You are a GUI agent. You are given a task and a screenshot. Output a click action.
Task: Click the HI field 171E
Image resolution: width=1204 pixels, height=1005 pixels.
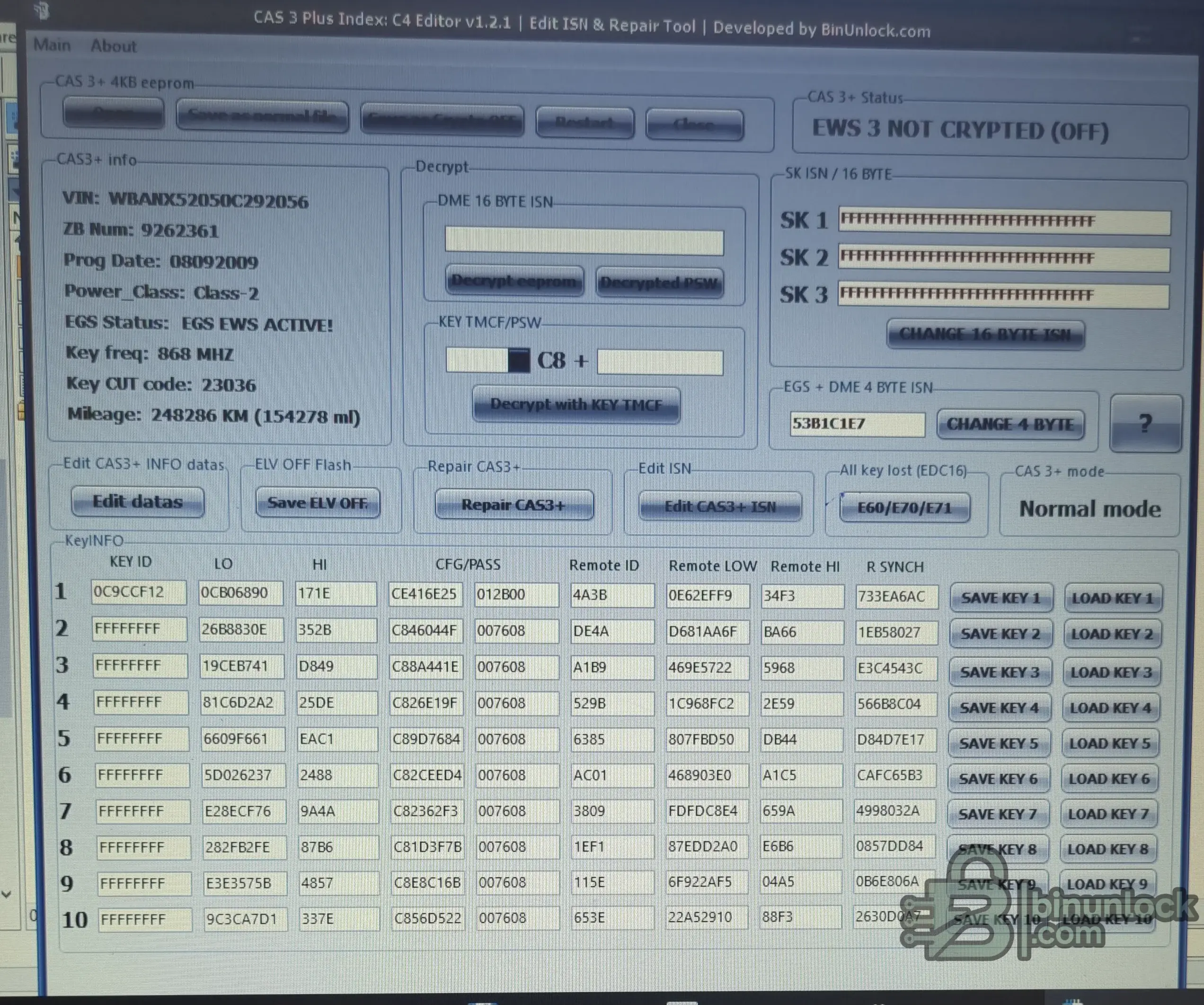[x=336, y=594]
